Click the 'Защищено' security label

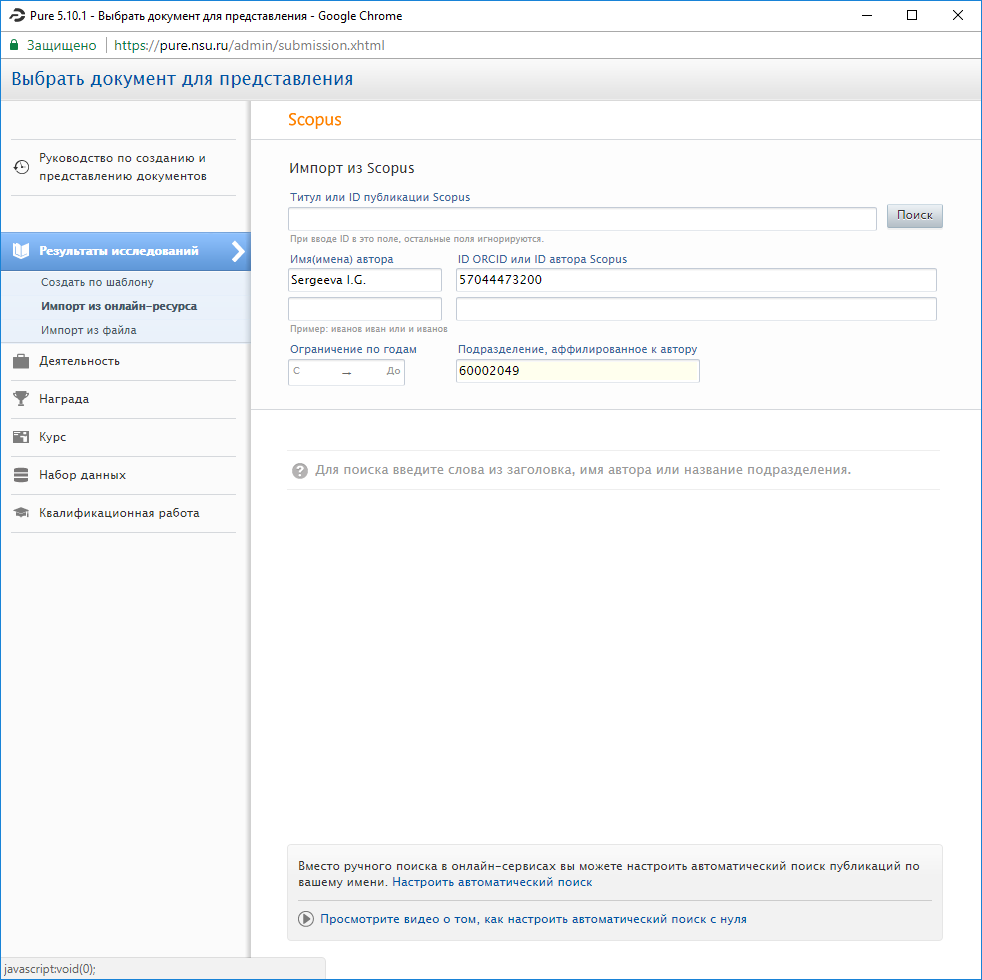(61, 45)
